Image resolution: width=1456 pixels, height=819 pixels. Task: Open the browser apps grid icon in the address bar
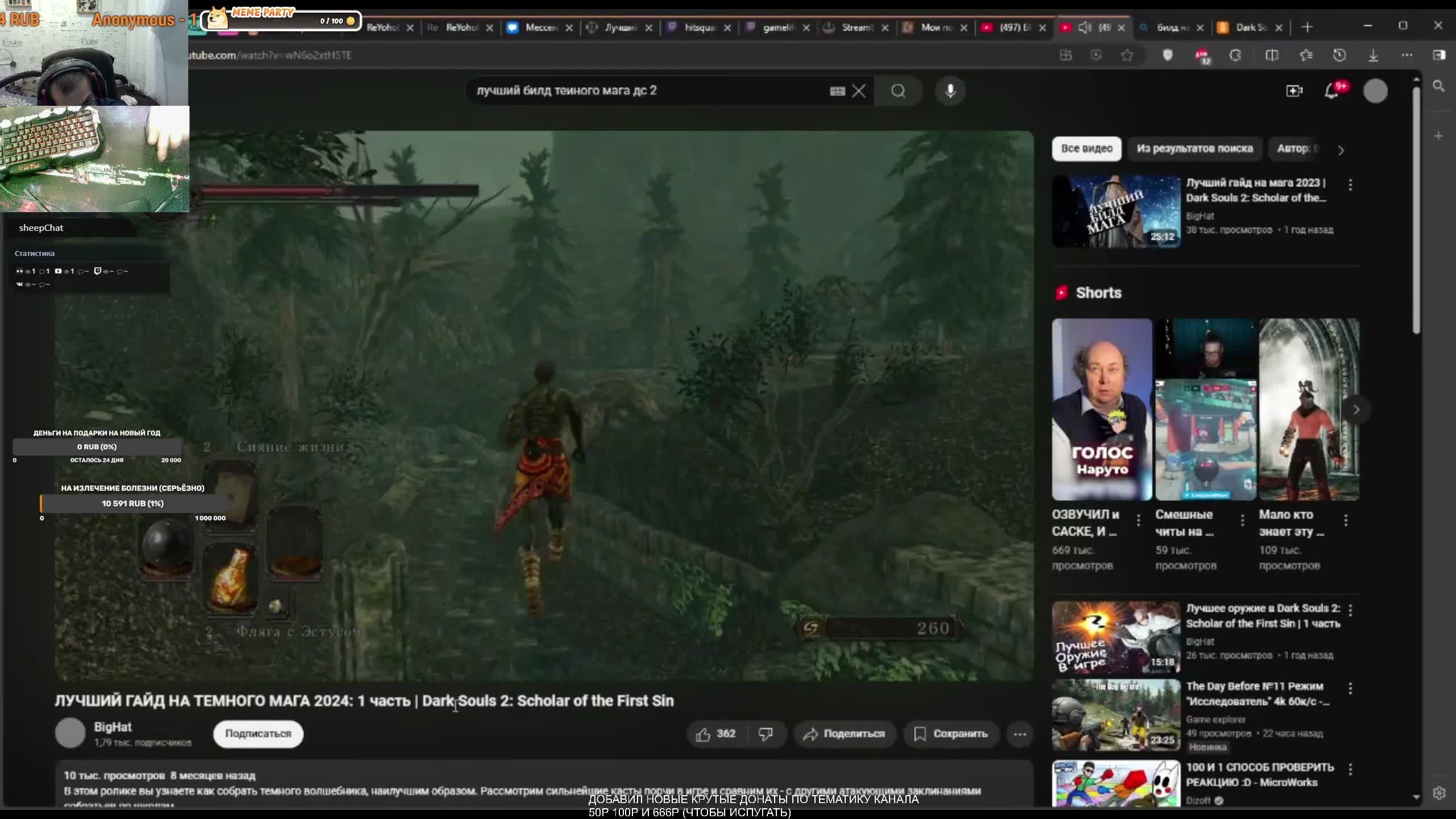tap(1066, 55)
